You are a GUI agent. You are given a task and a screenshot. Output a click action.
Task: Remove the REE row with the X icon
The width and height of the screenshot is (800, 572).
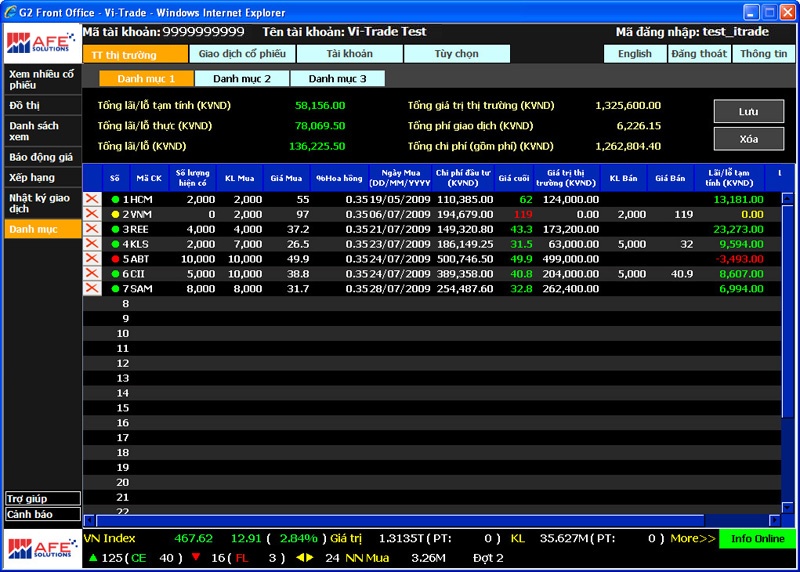92,229
